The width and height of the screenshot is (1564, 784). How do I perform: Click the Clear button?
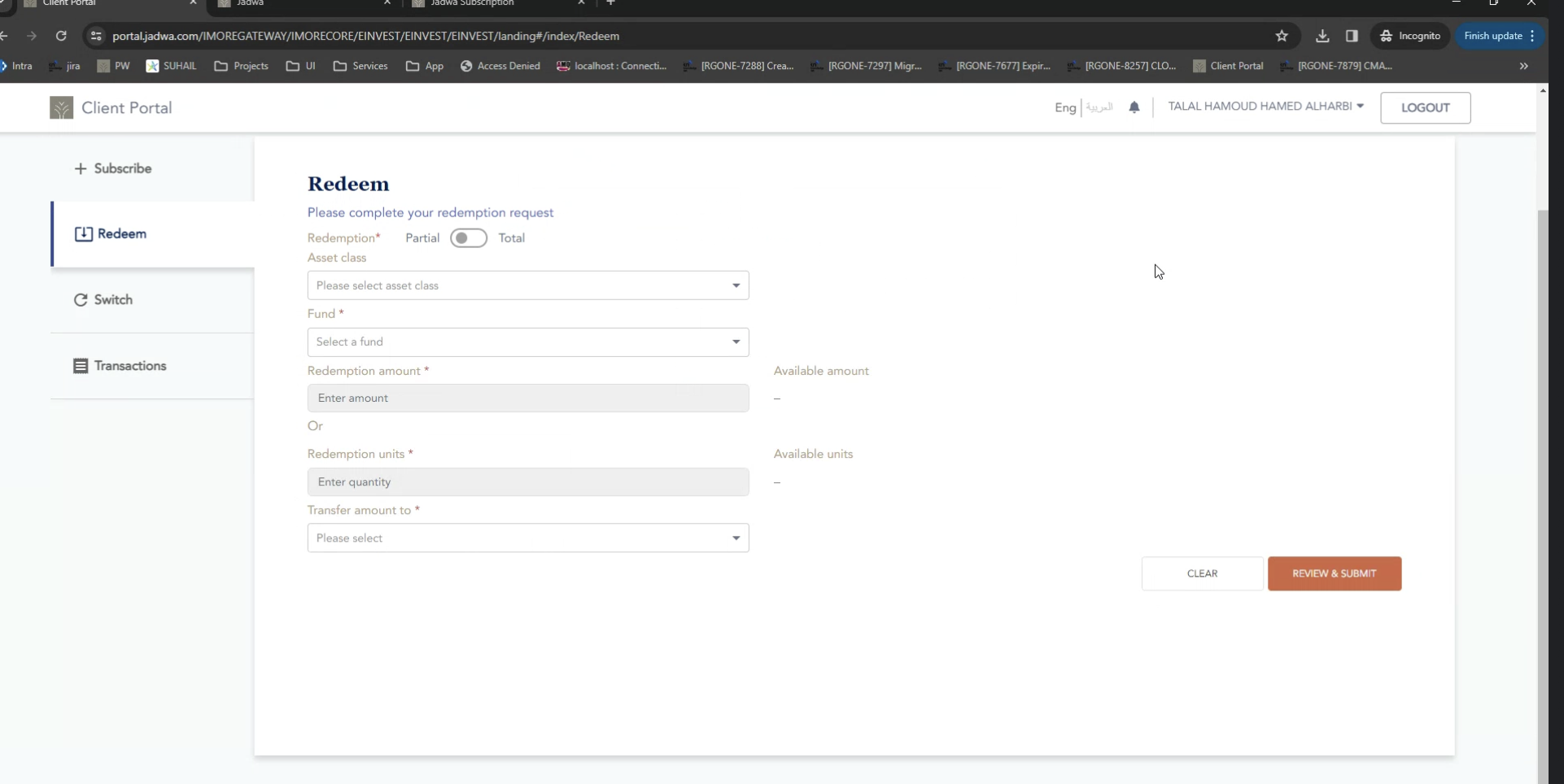[1202, 574]
